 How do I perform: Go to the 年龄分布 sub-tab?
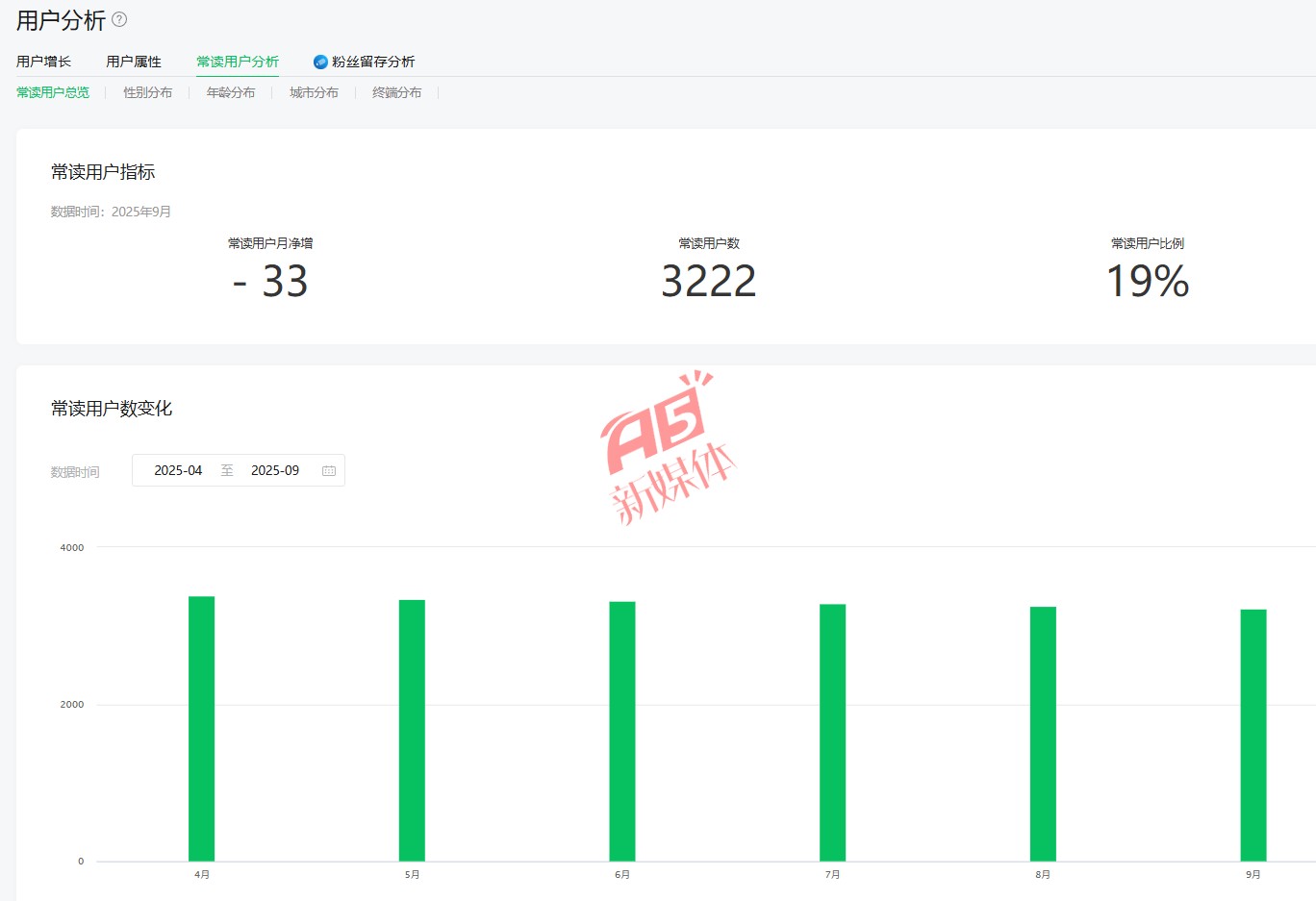tap(231, 92)
